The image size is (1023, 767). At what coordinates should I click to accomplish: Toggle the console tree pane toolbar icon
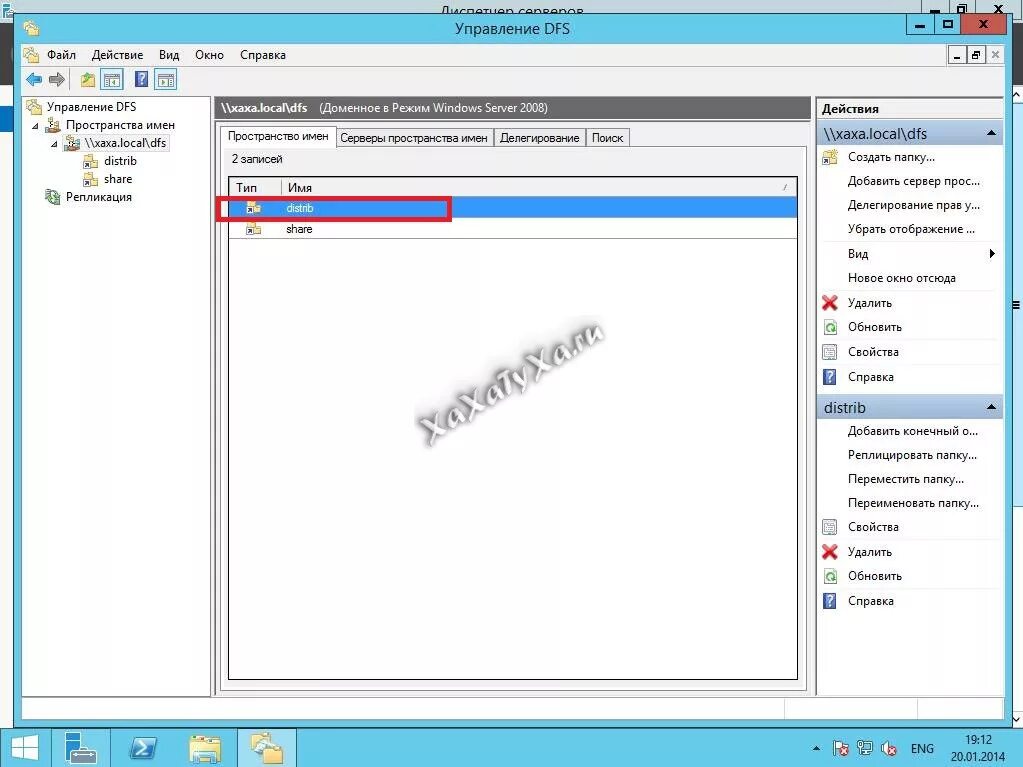tap(112, 80)
